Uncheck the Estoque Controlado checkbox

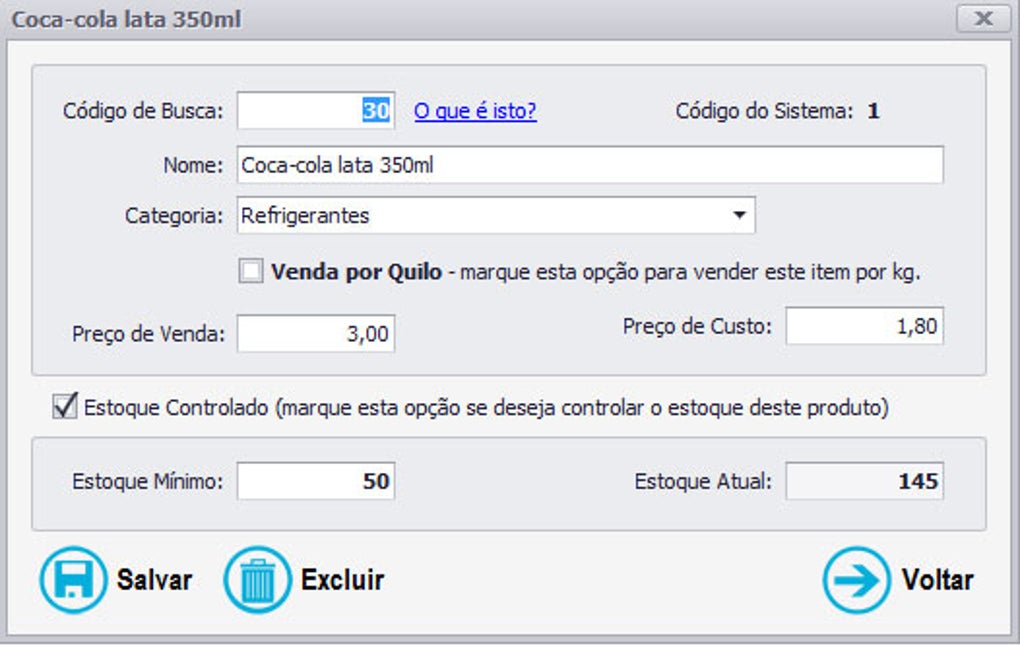66,407
